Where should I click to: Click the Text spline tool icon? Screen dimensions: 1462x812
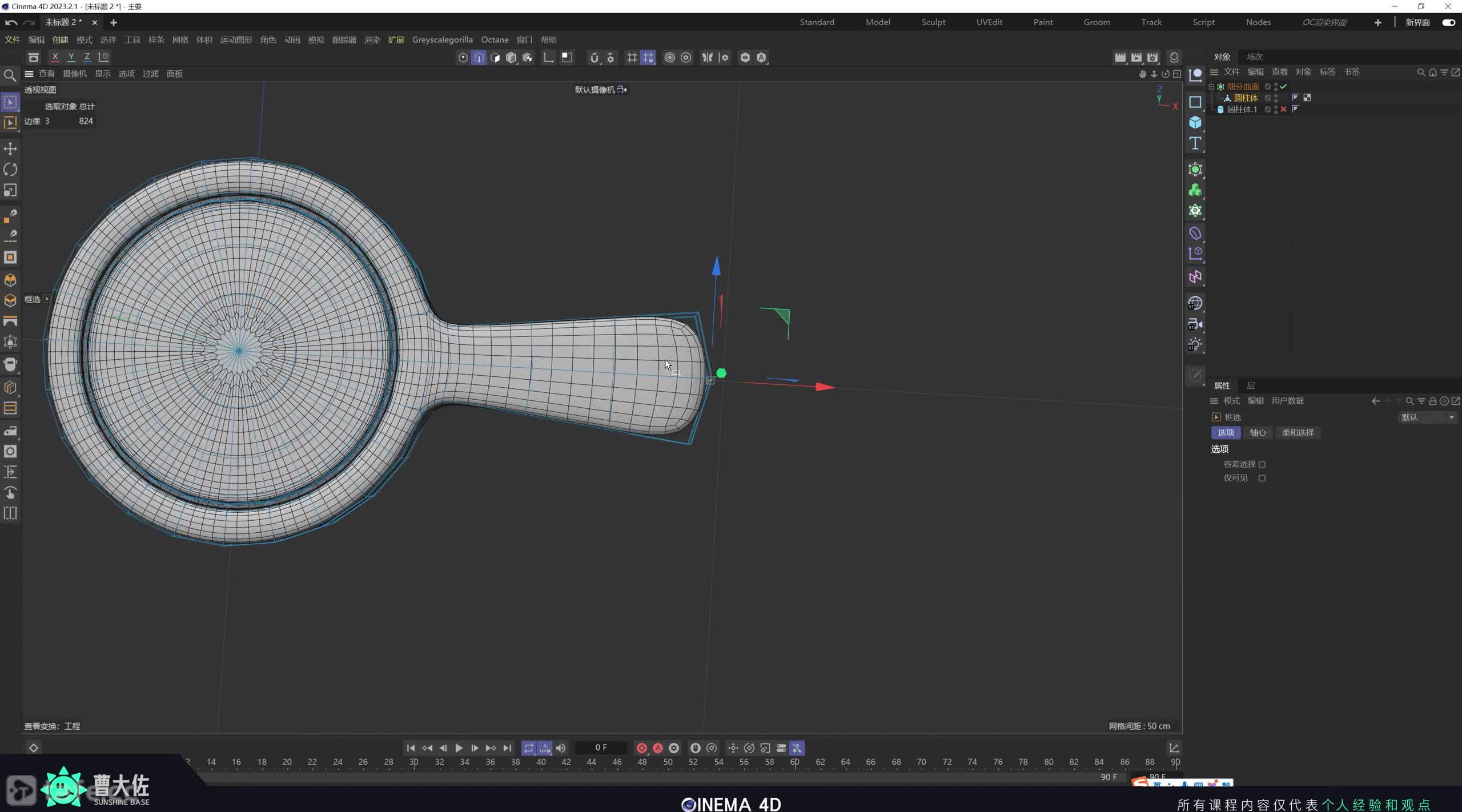(1195, 143)
